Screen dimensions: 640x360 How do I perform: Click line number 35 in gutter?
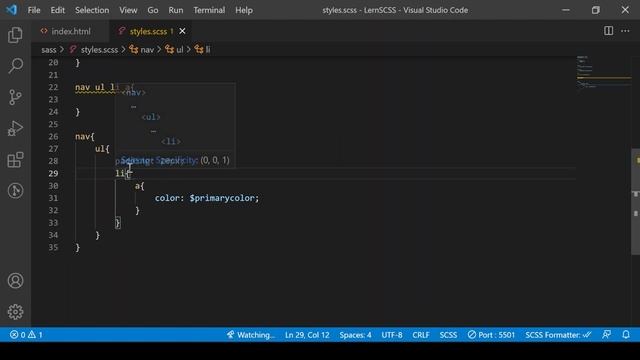[53, 247]
